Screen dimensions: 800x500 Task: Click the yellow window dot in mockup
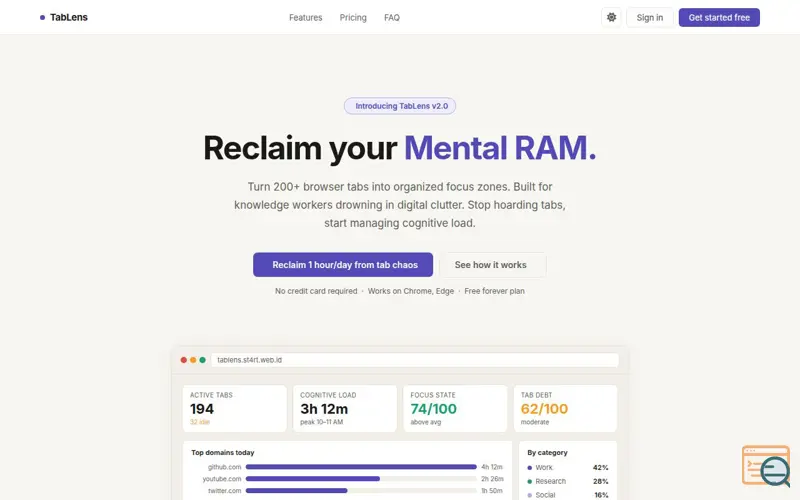point(193,360)
